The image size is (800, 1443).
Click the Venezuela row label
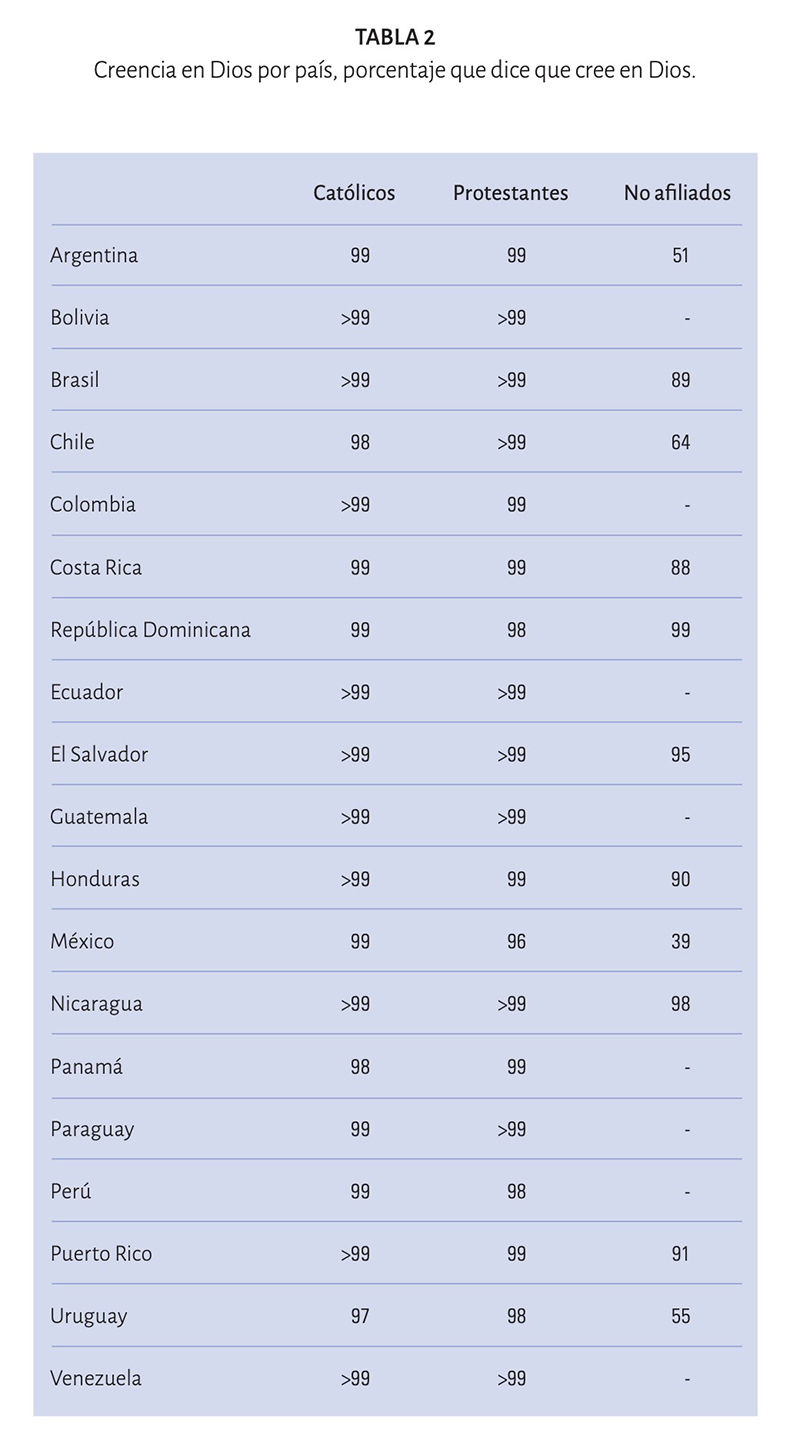click(96, 1378)
